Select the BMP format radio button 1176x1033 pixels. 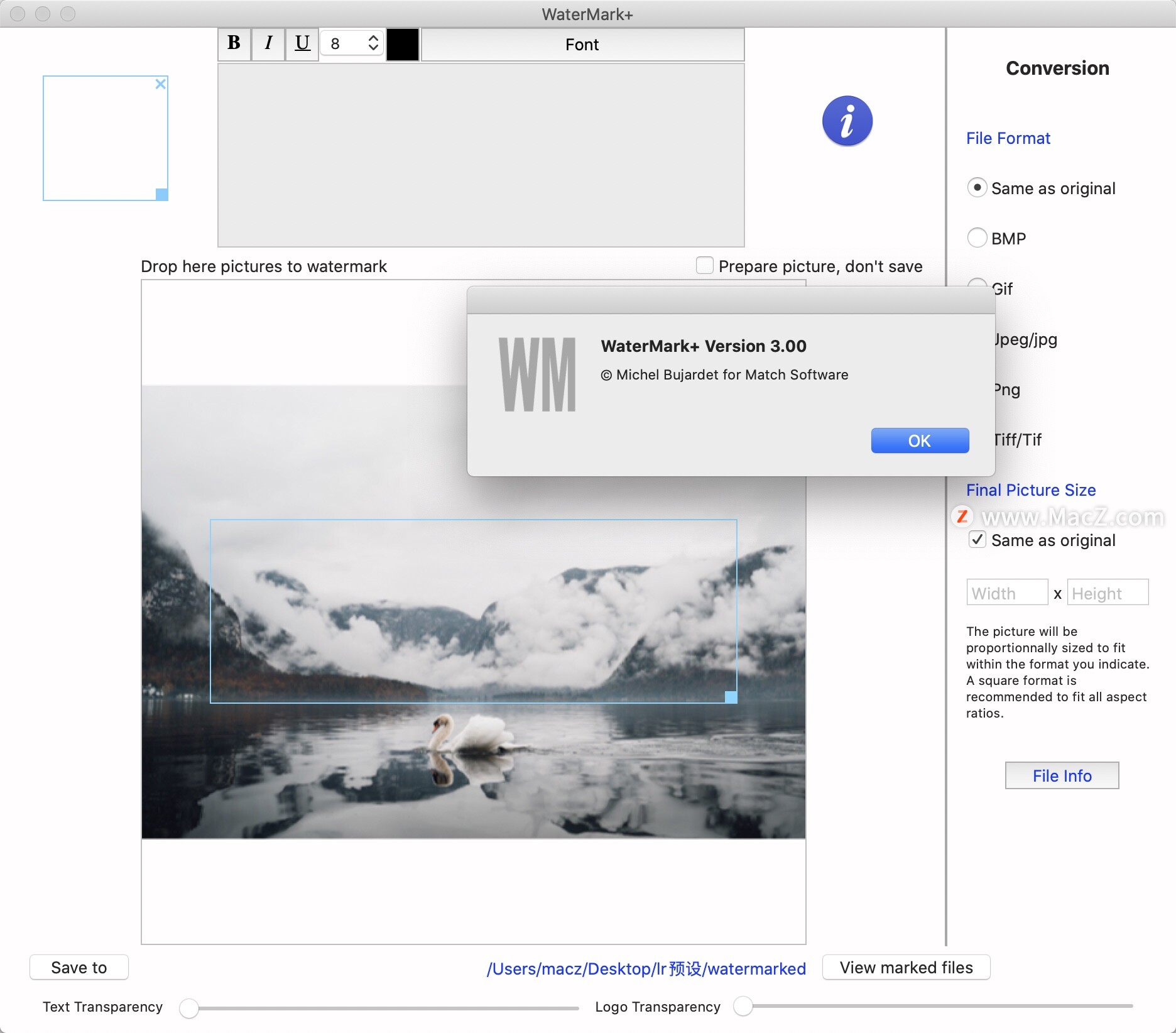(x=977, y=238)
